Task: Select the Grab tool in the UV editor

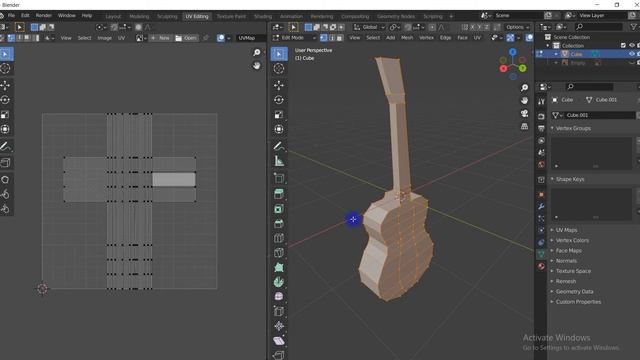Action: pos(6,180)
